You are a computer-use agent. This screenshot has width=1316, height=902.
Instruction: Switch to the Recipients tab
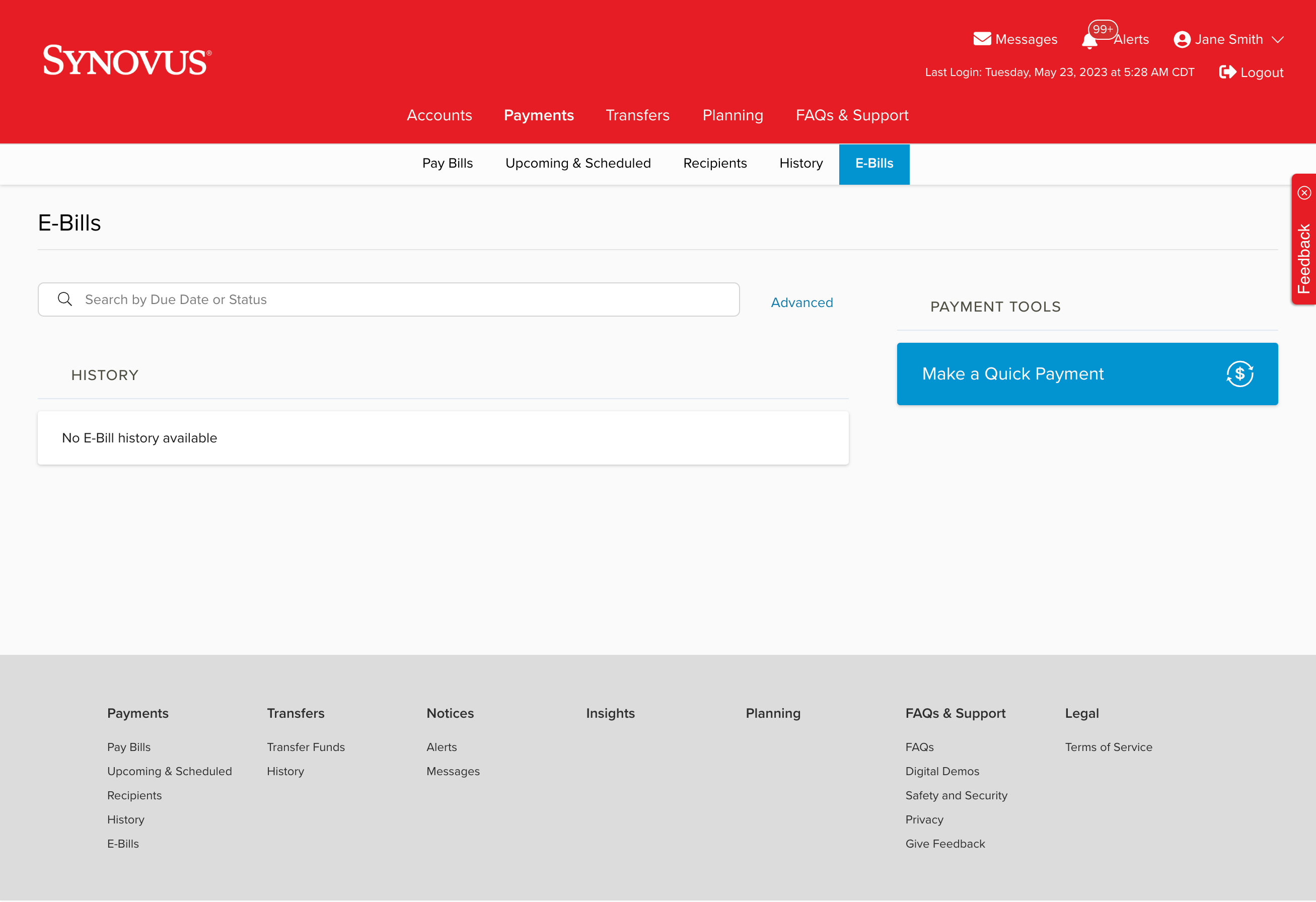[x=714, y=163]
